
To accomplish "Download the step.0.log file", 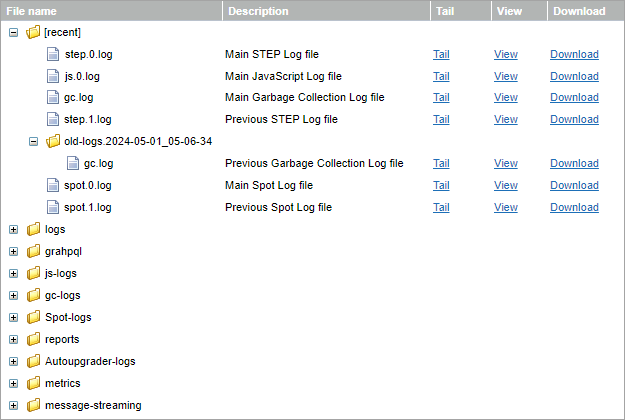I will (x=574, y=54).
